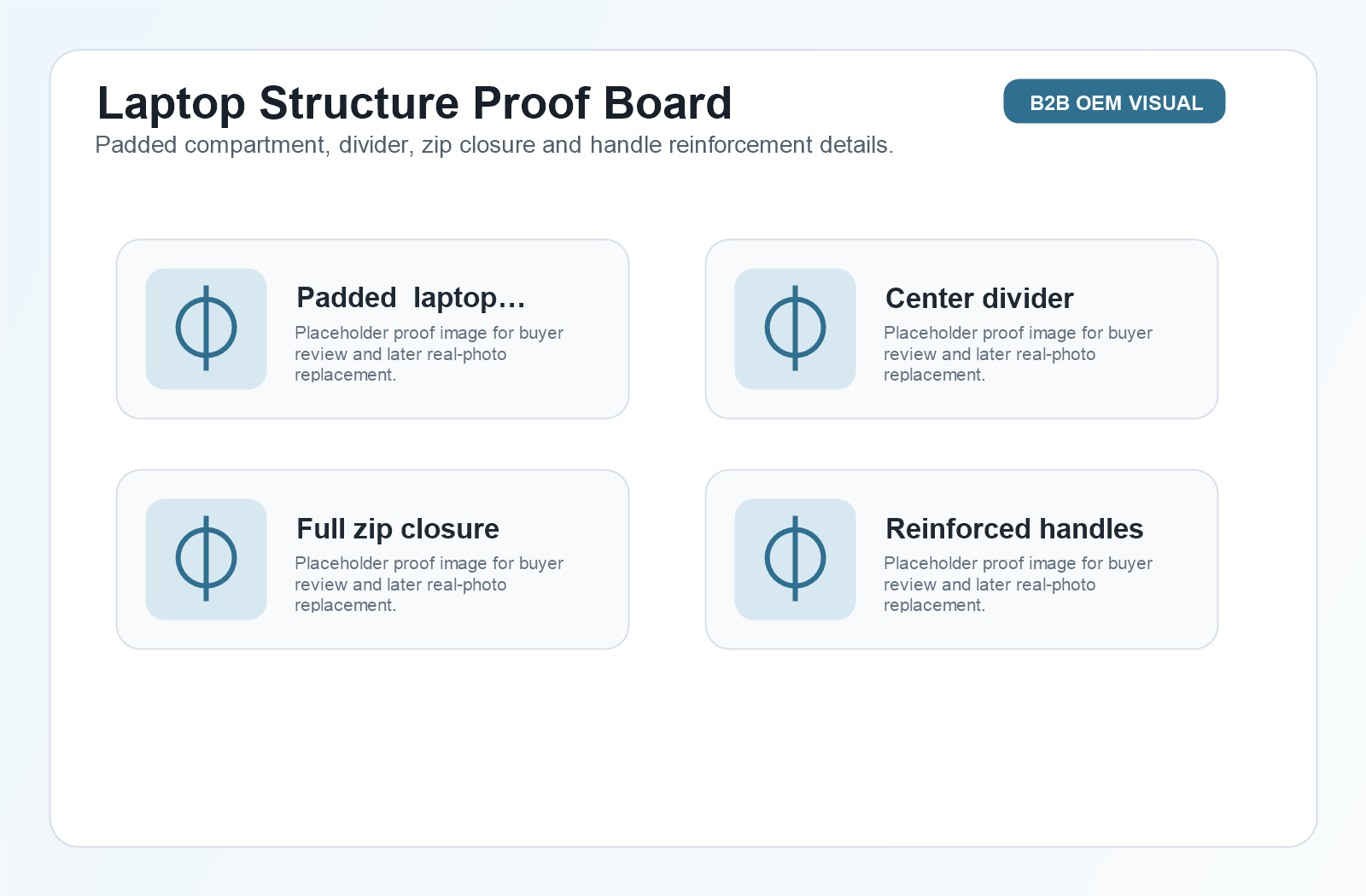Open the Center divider card
The width and height of the screenshot is (1366, 896).
coord(961,329)
